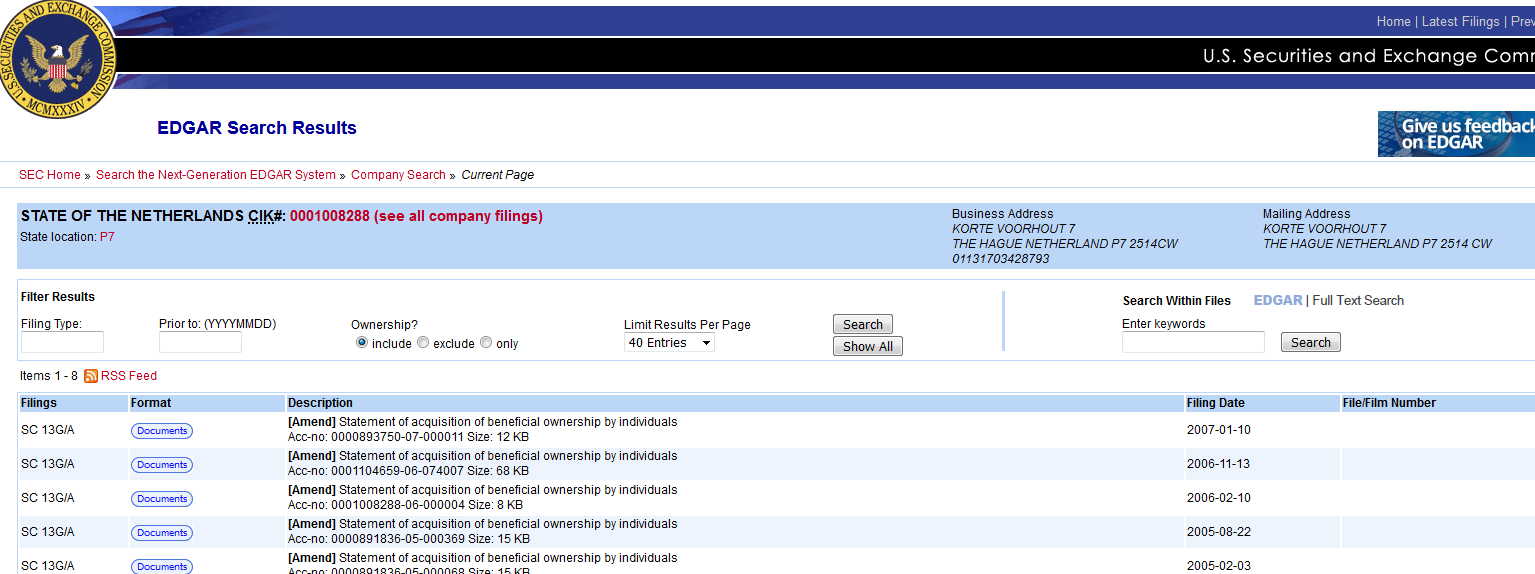Click the Business Address label
This screenshot has height=574, width=1535.
[1002, 214]
